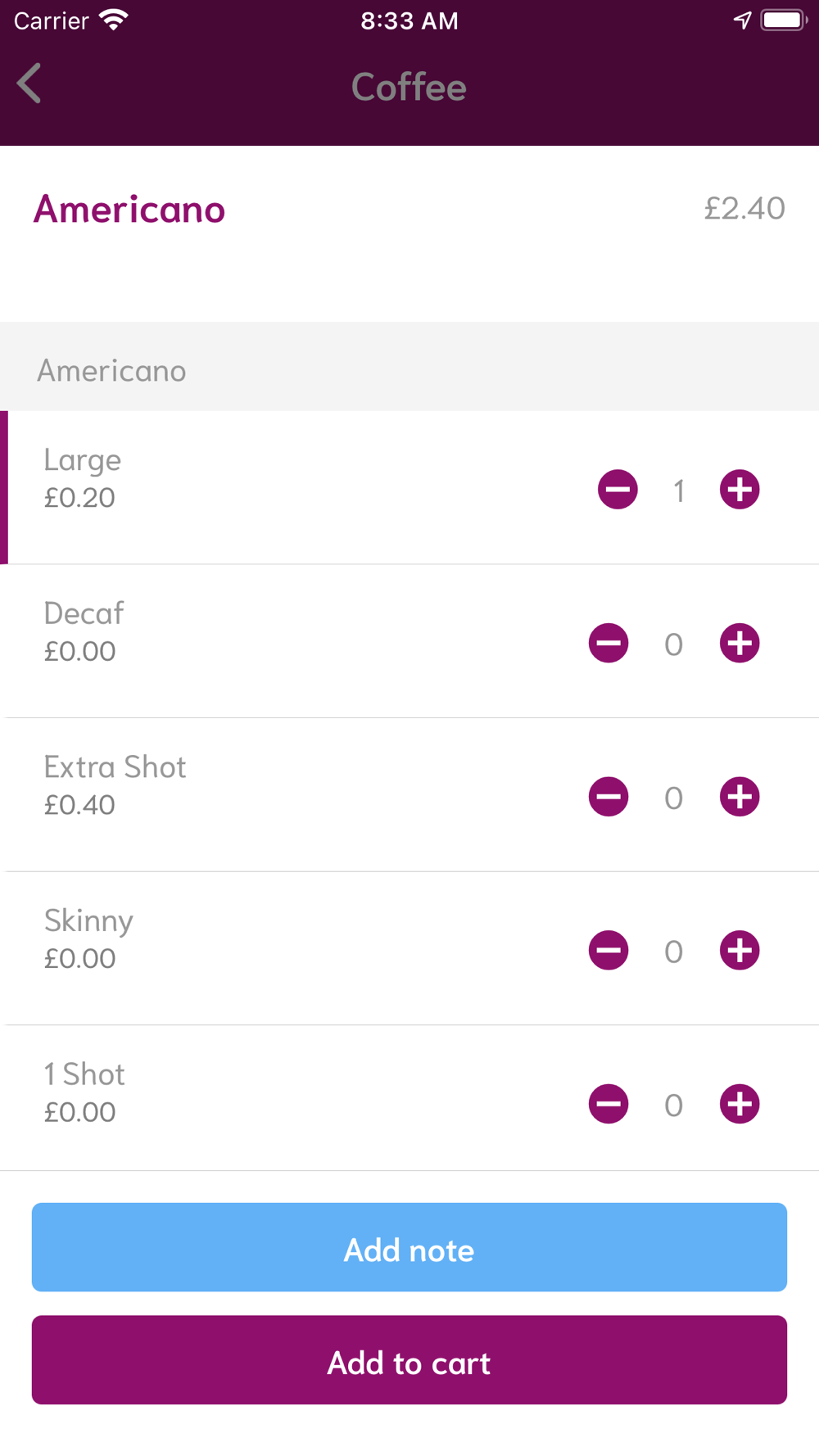This screenshot has height=1456, width=819.
Task: Tap the 1 Shot option label
Action: pos(84,1074)
